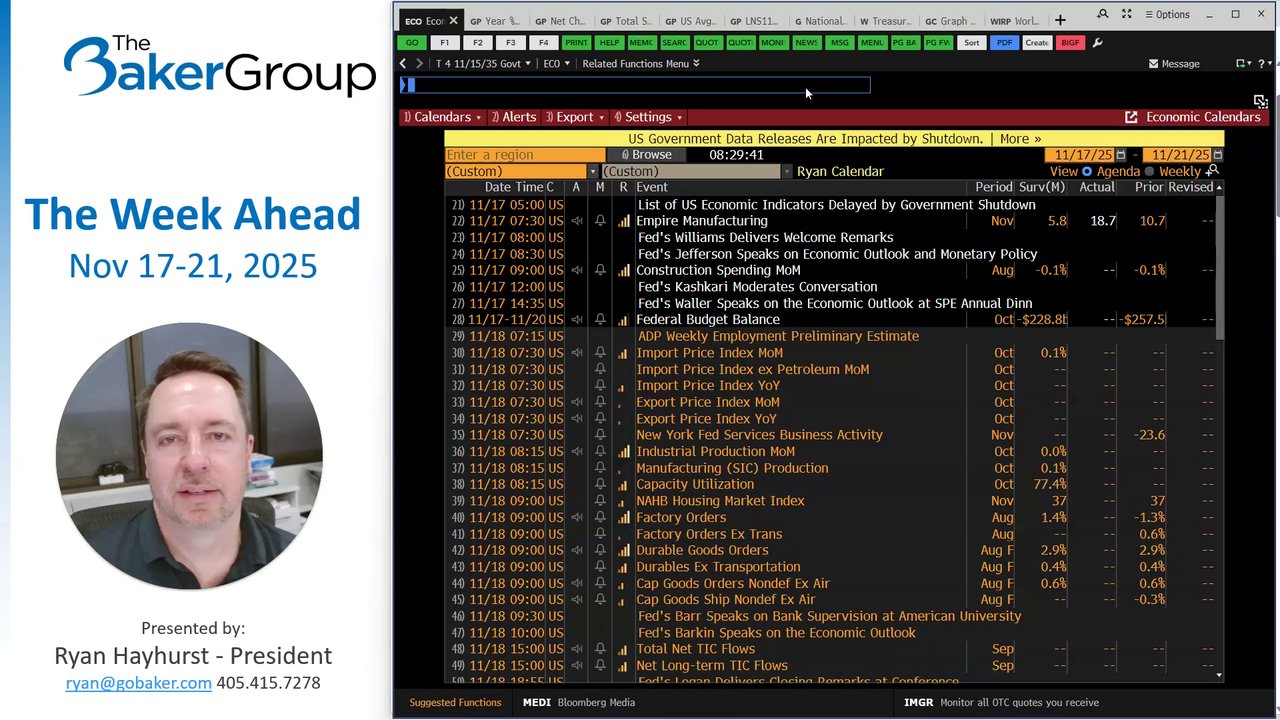The image size is (1280, 720).
Task: Open the chart icon for Construction Spending MoM
Action: click(x=624, y=270)
